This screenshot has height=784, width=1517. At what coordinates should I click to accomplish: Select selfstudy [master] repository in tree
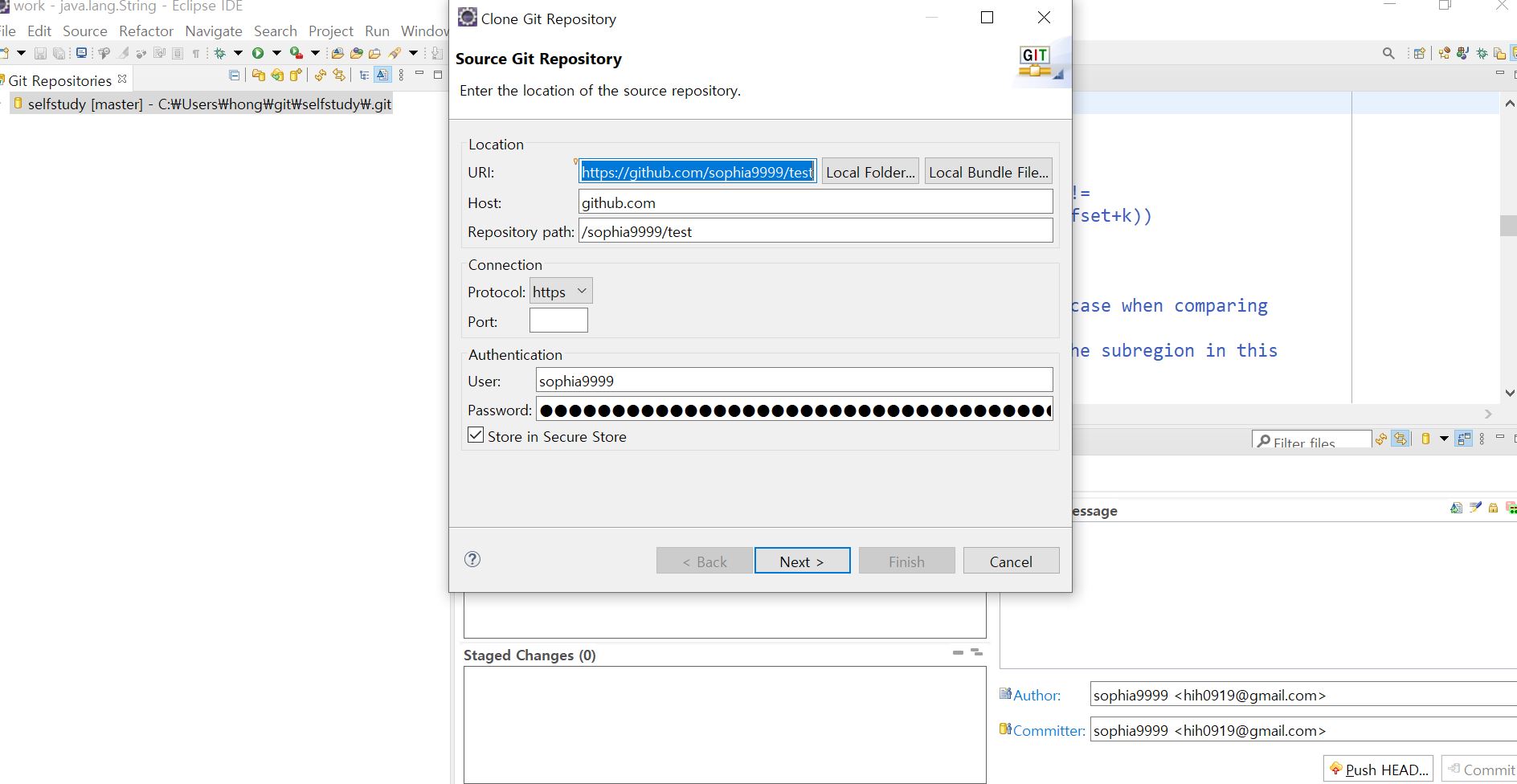201,104
